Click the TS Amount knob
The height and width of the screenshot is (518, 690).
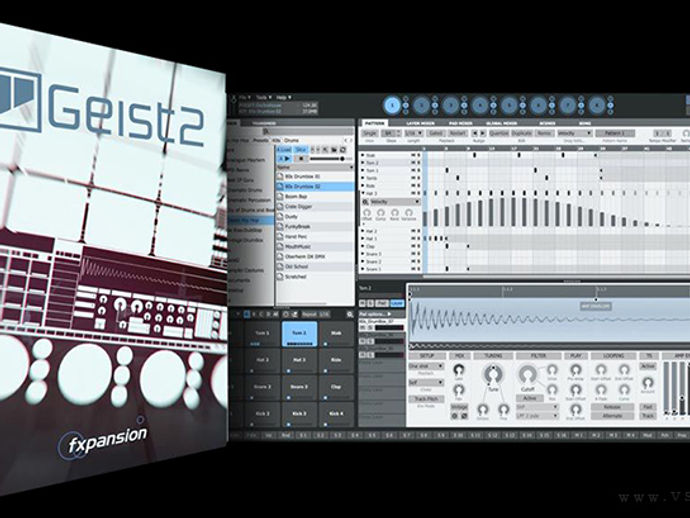click(647, 382)
